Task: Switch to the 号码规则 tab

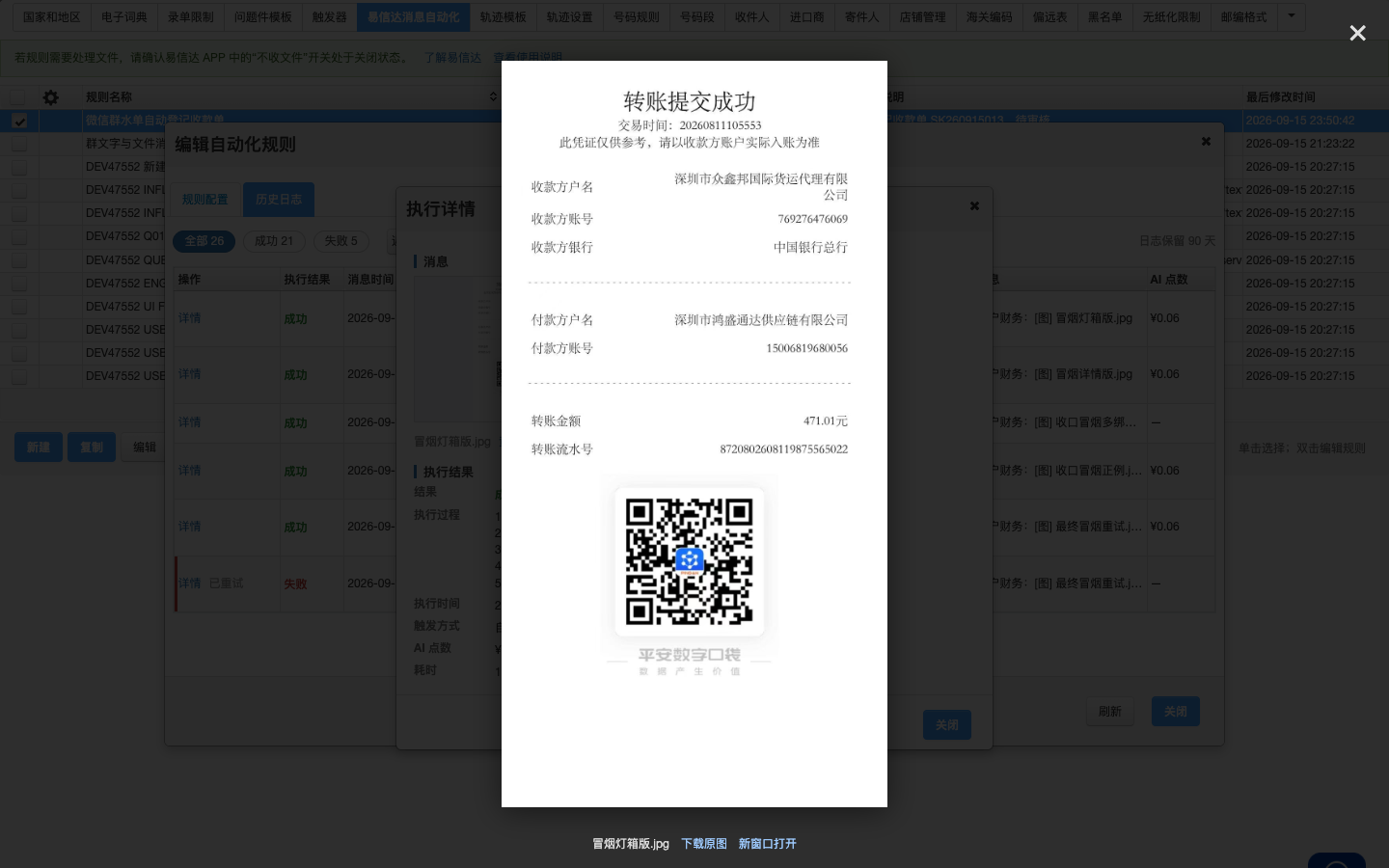Action: [637, 17]
